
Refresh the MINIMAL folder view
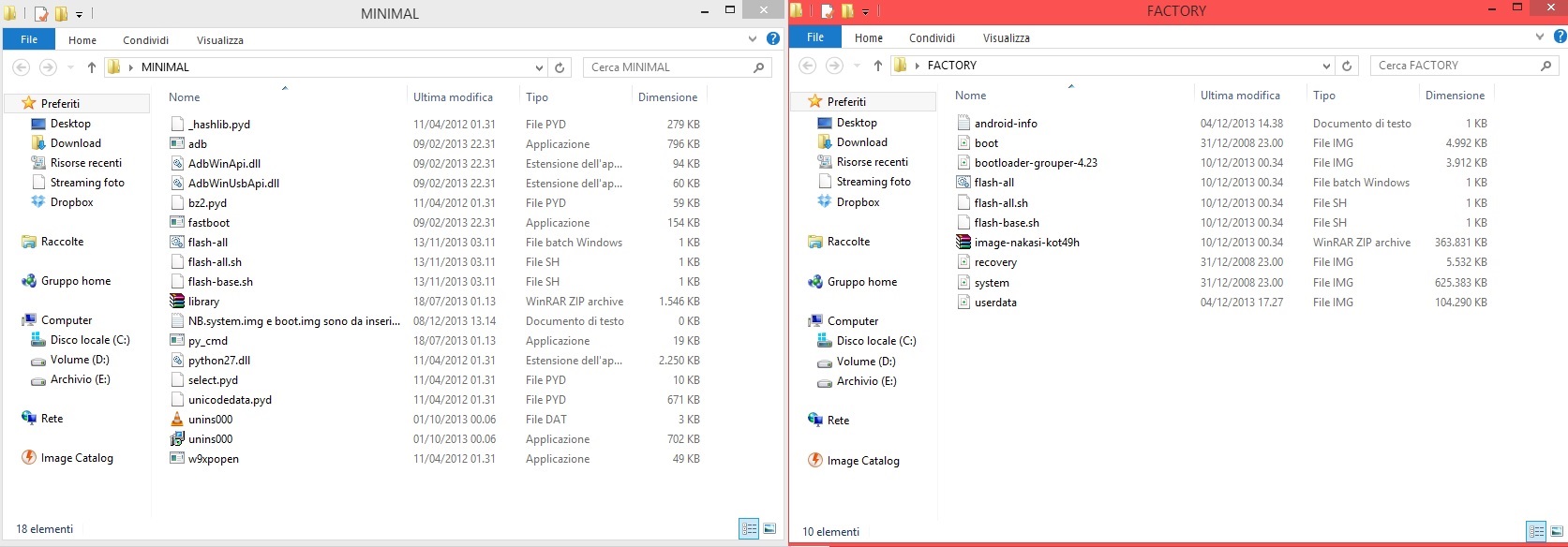(x=560, y=67)
